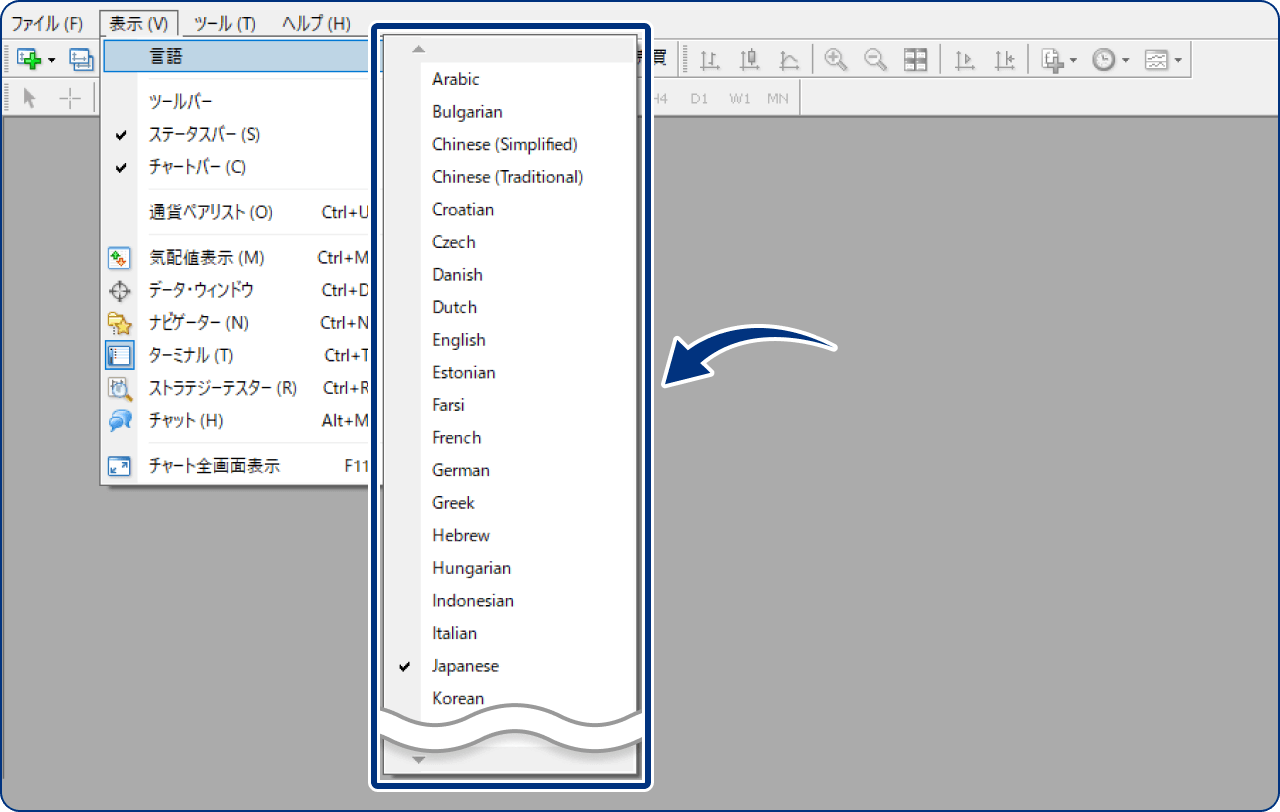1280x812 pixels.
Task: Select the line chart icon
Action: (x=789, y=60)
